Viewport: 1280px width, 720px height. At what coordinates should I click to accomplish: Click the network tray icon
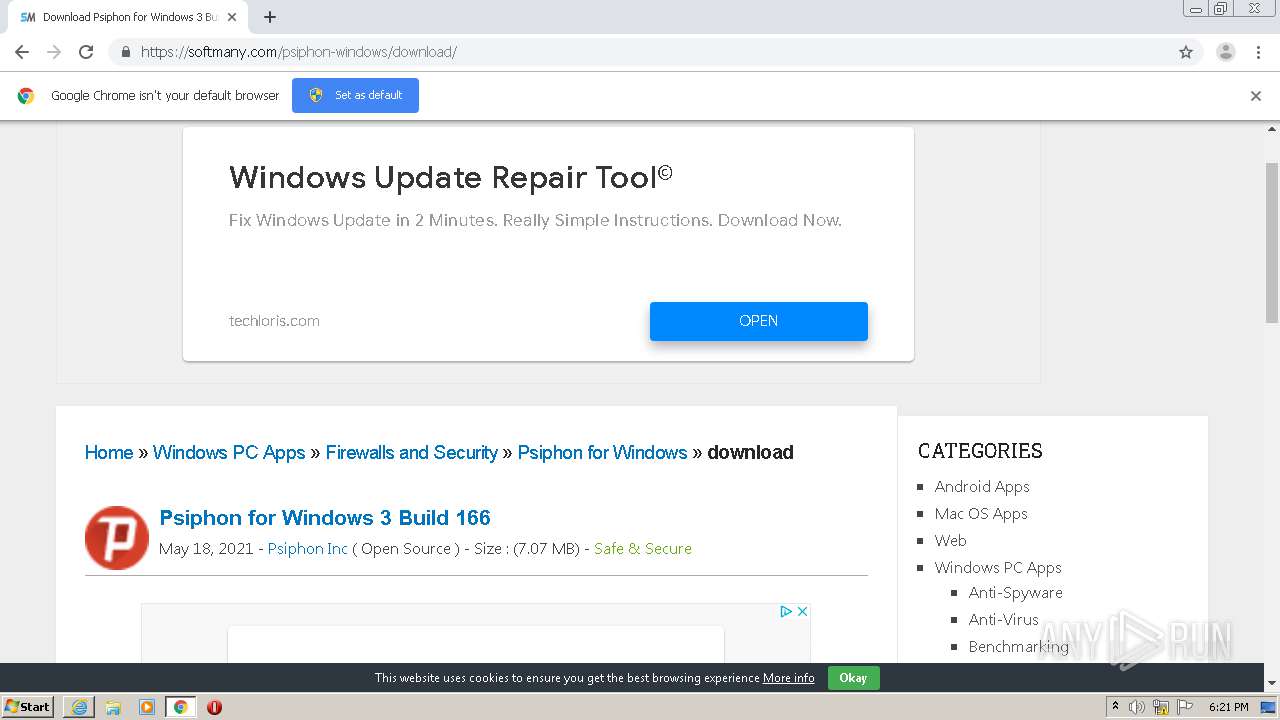coord(1161,707)
